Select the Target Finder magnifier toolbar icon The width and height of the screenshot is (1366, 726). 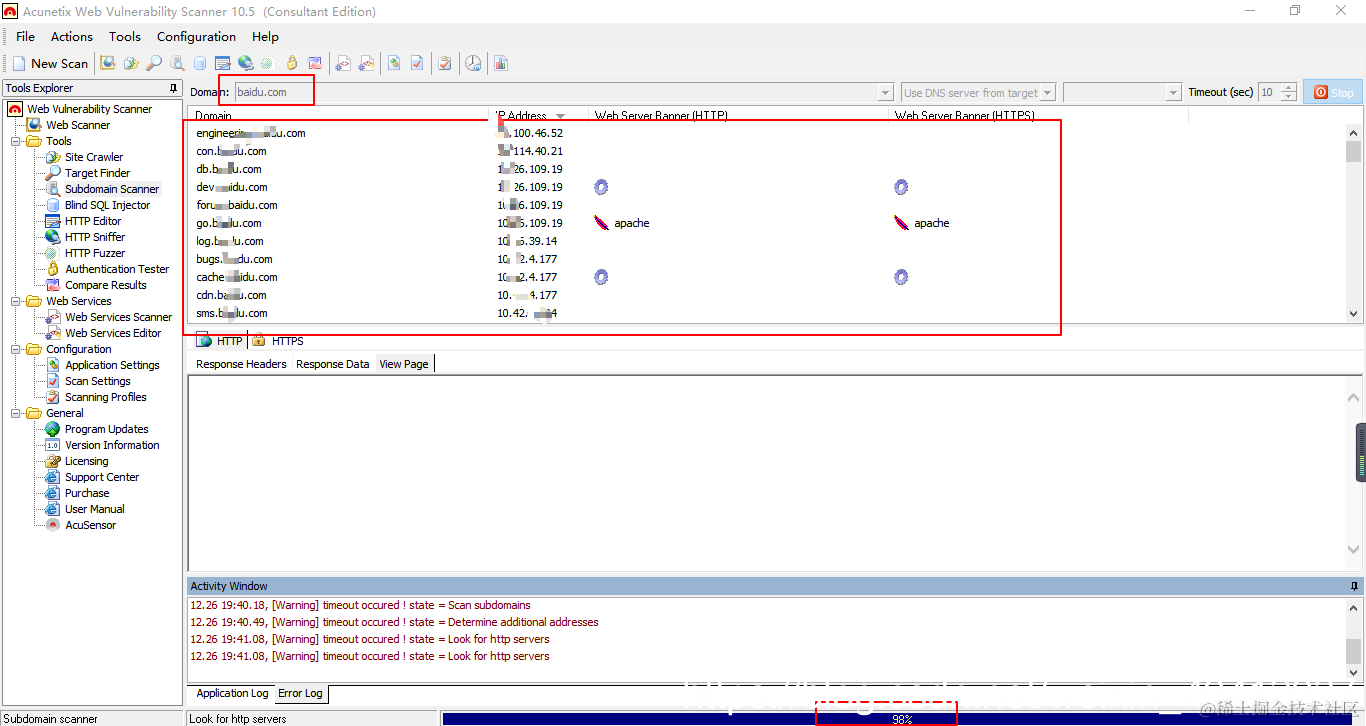154,63
